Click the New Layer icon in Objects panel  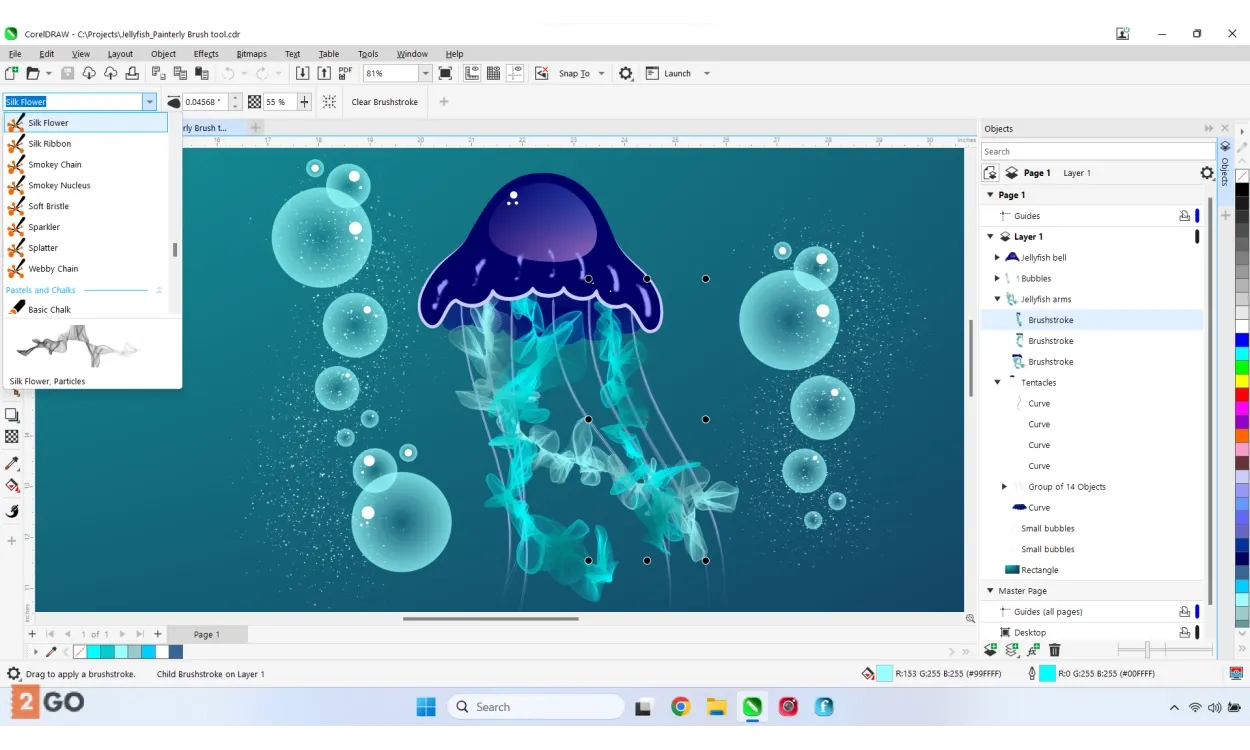click(990, 650)
